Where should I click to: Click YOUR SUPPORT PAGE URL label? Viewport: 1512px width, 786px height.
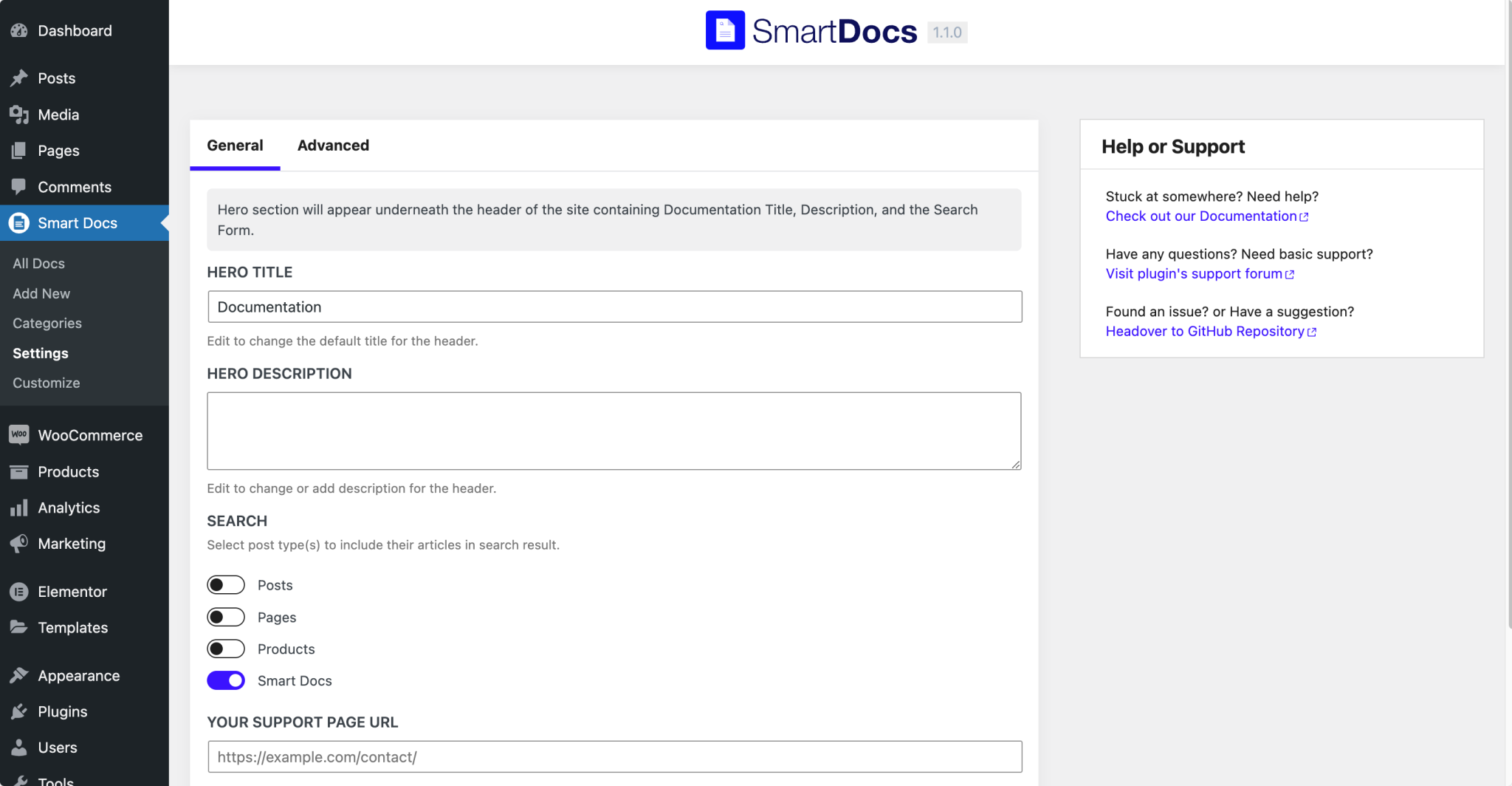pyautogui.click(x=303, y=722)
